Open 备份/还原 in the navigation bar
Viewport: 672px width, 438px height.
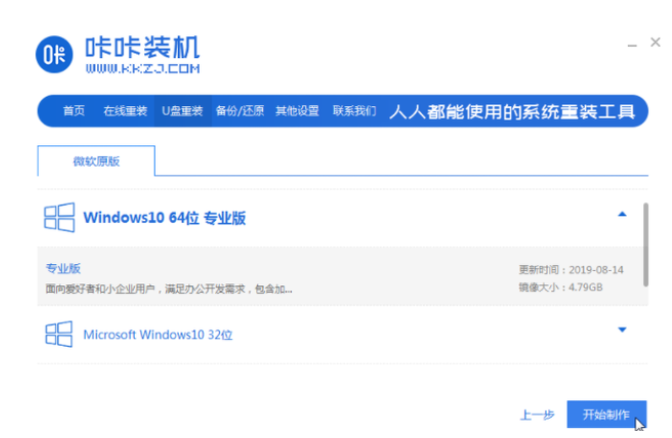point(240,111)
